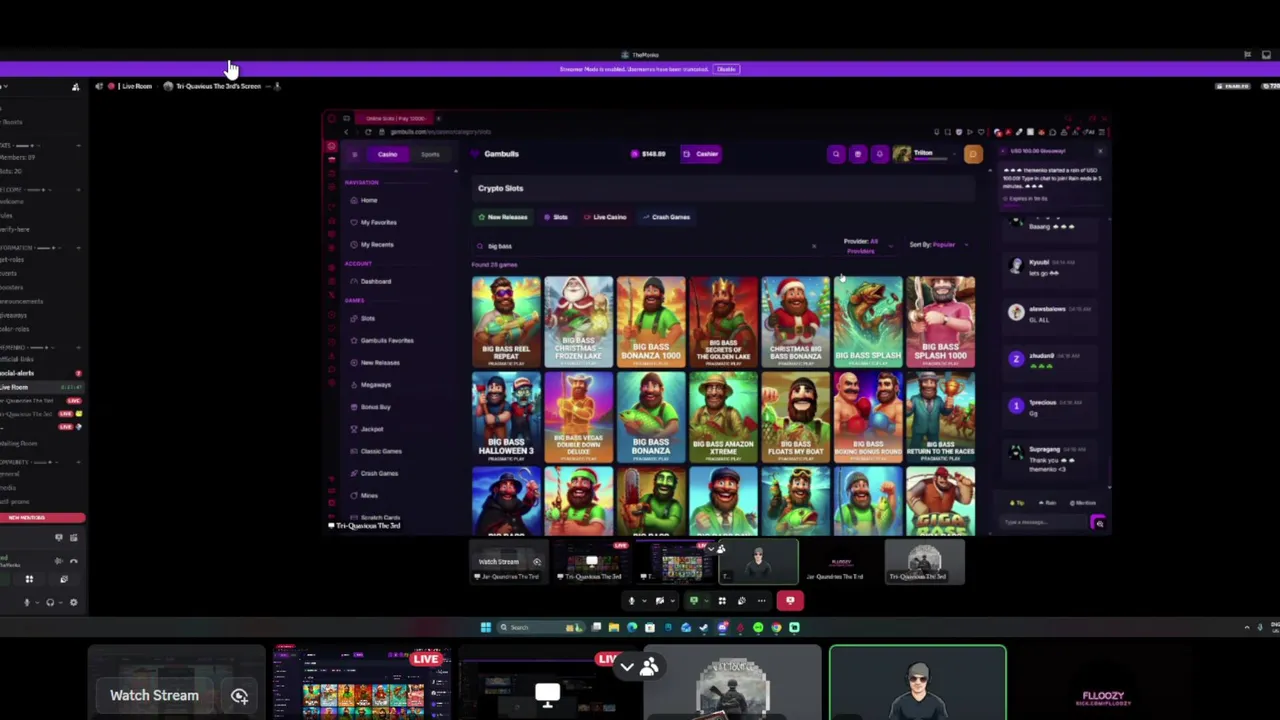Toggle green screen share button

pos(693,601)
